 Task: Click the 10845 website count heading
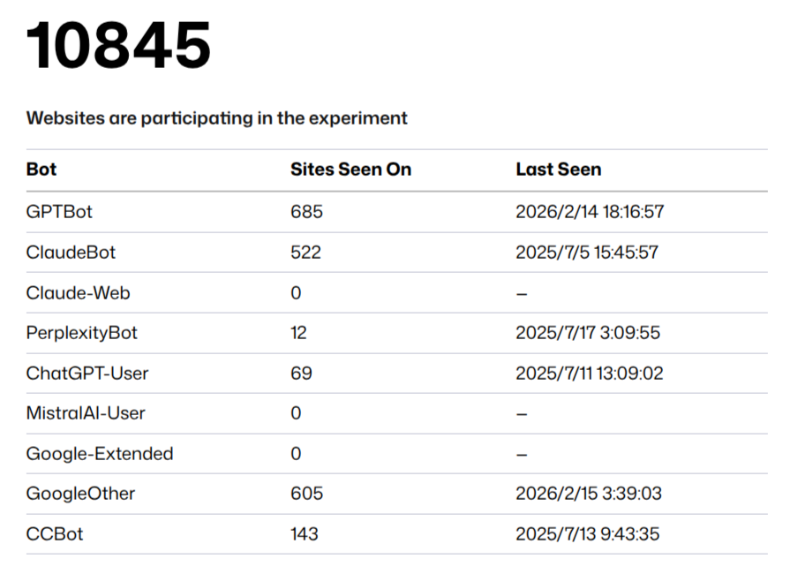[x=118, y=46]
